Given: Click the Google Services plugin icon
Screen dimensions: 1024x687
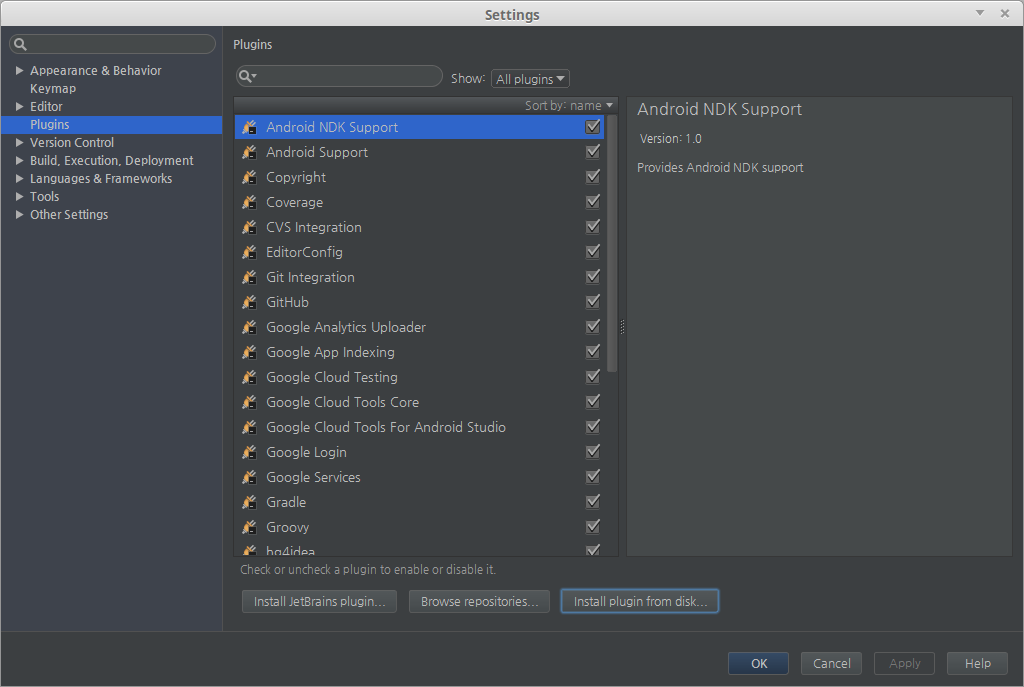Looking at the screenshot, I should [x=249, y=477].
